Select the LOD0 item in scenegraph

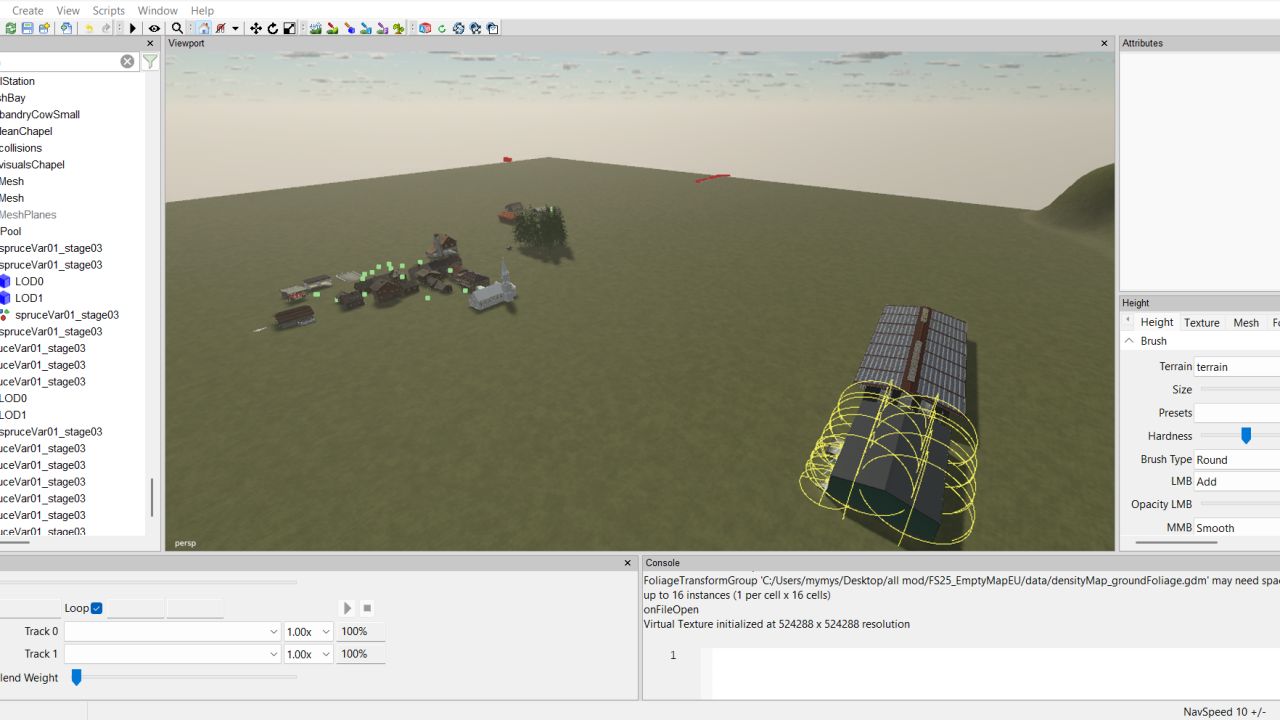coord(29,282)
